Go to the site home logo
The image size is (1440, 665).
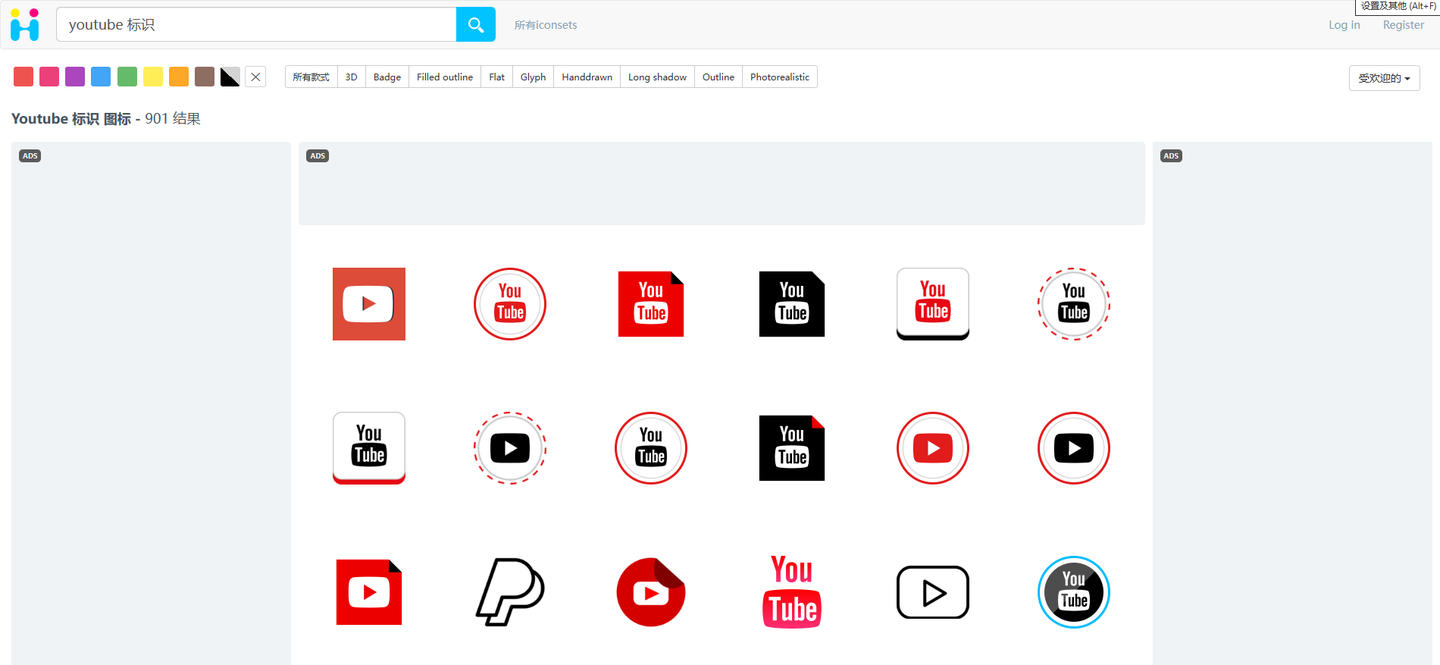click(x=25, y=25)
